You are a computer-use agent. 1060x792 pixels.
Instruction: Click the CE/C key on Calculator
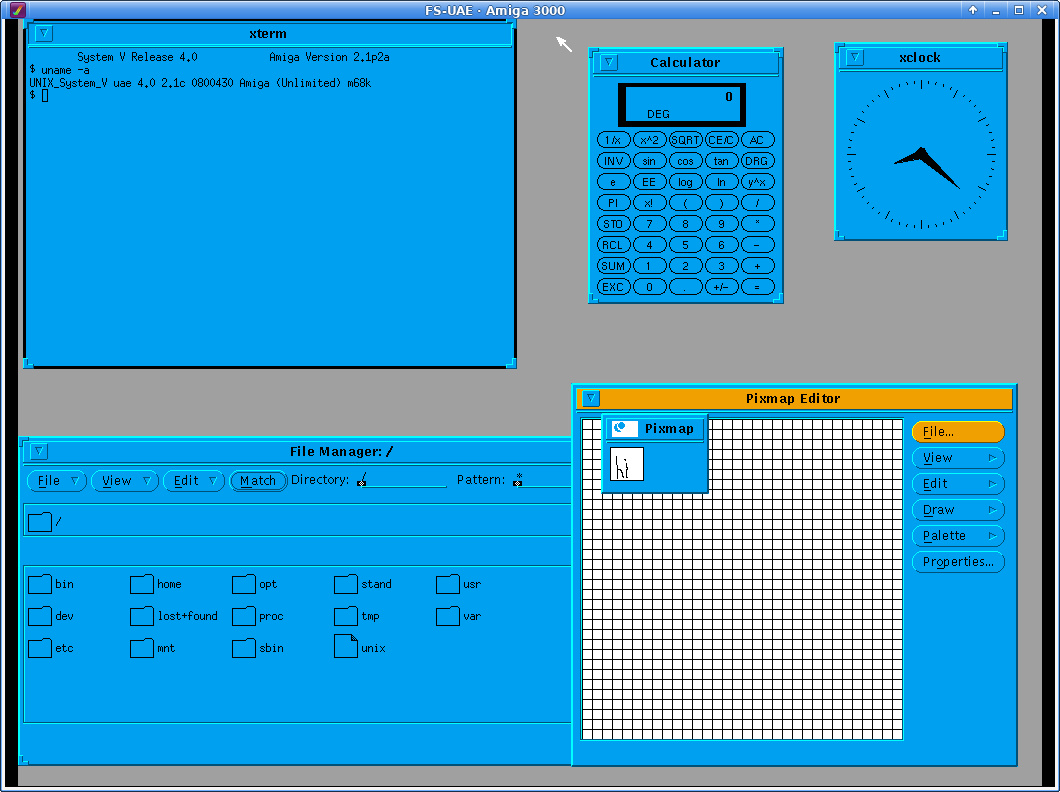click(x=721, y=140)
